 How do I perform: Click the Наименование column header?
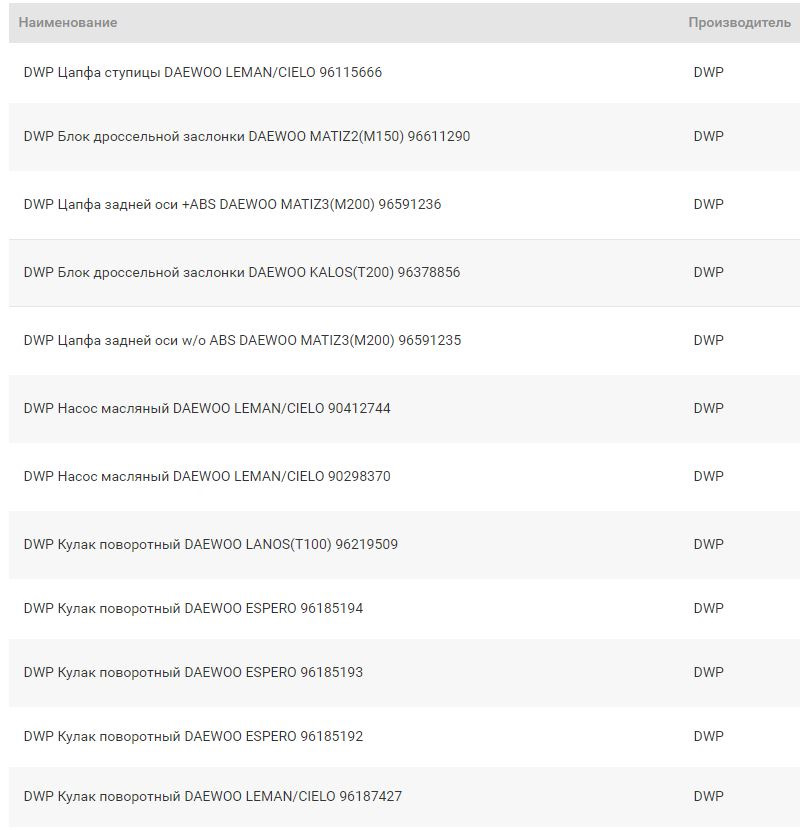(x=68, y=22)
